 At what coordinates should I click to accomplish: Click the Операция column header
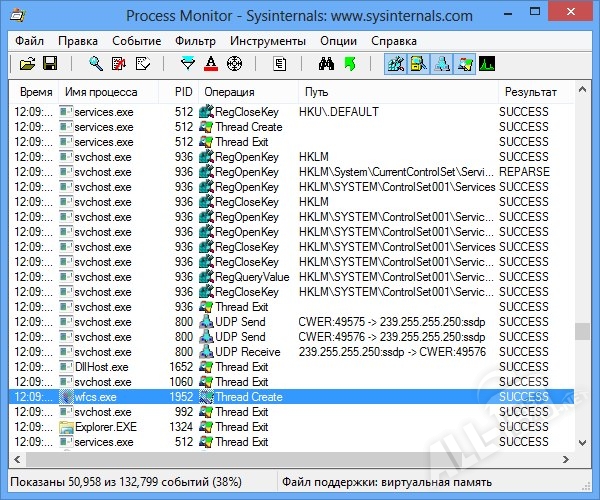pyautogui.click(x=229, y=92)
